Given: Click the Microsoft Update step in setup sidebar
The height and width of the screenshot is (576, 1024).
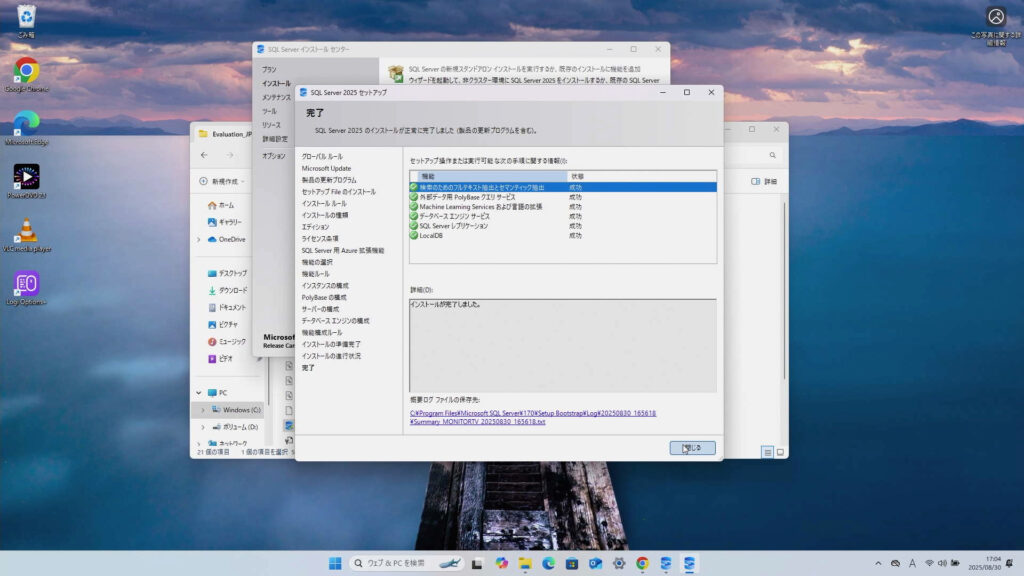Looking at the screenshot, I should coord(327,168).
